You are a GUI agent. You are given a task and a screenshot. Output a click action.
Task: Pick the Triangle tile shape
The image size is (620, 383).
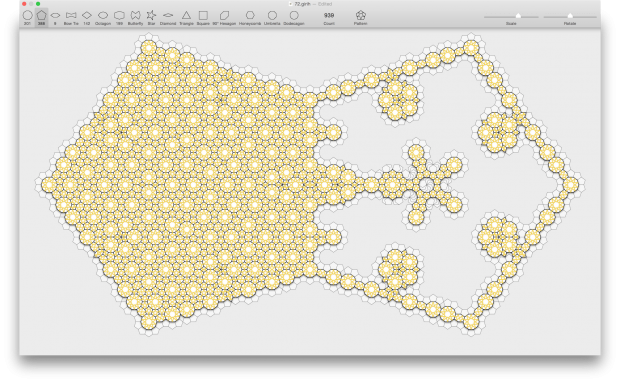coord(186,17)
